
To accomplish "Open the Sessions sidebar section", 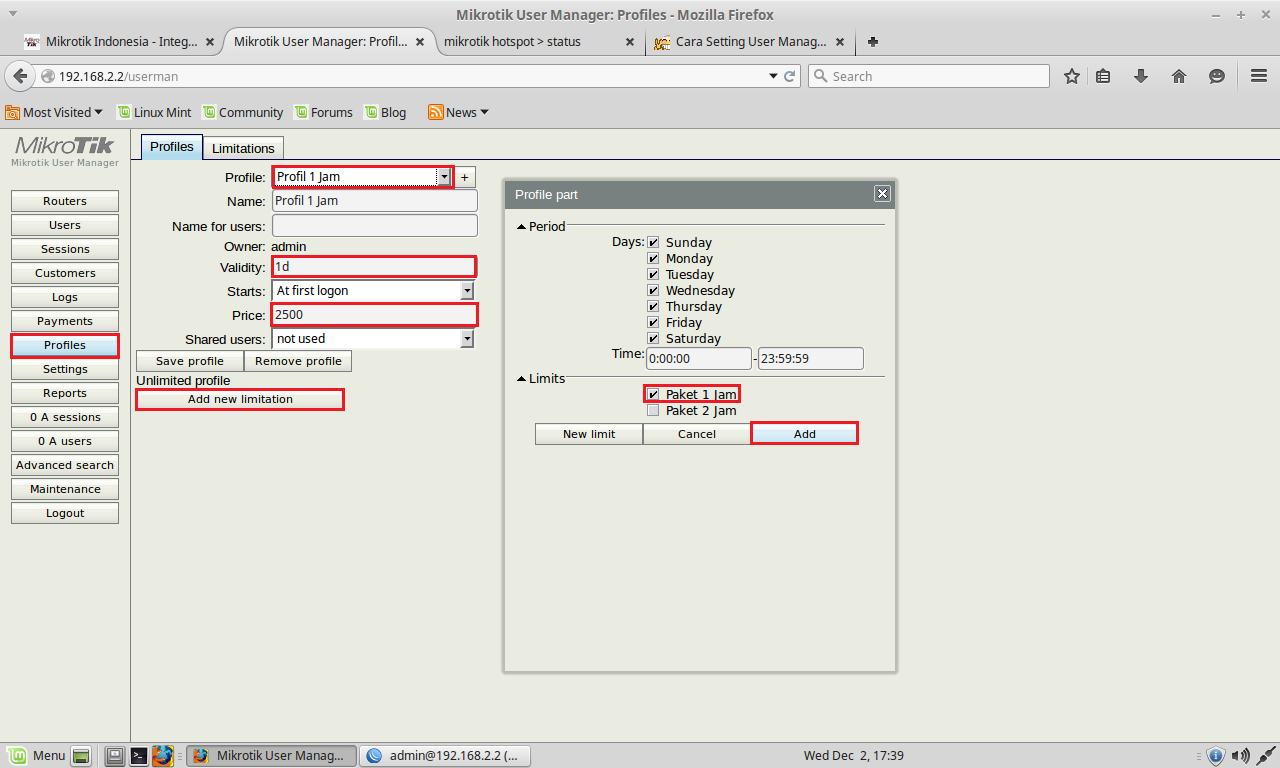I will click(x=65, y=249).
